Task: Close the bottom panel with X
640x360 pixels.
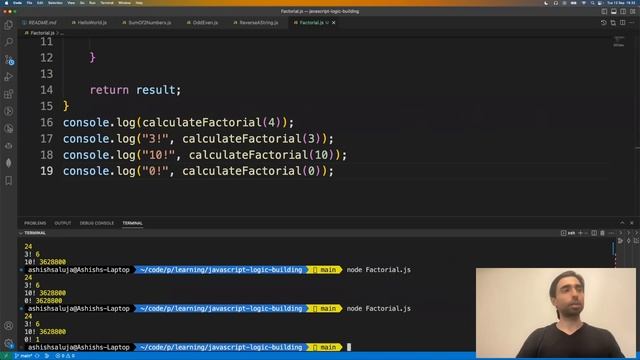Action: [x=632, y=223]
